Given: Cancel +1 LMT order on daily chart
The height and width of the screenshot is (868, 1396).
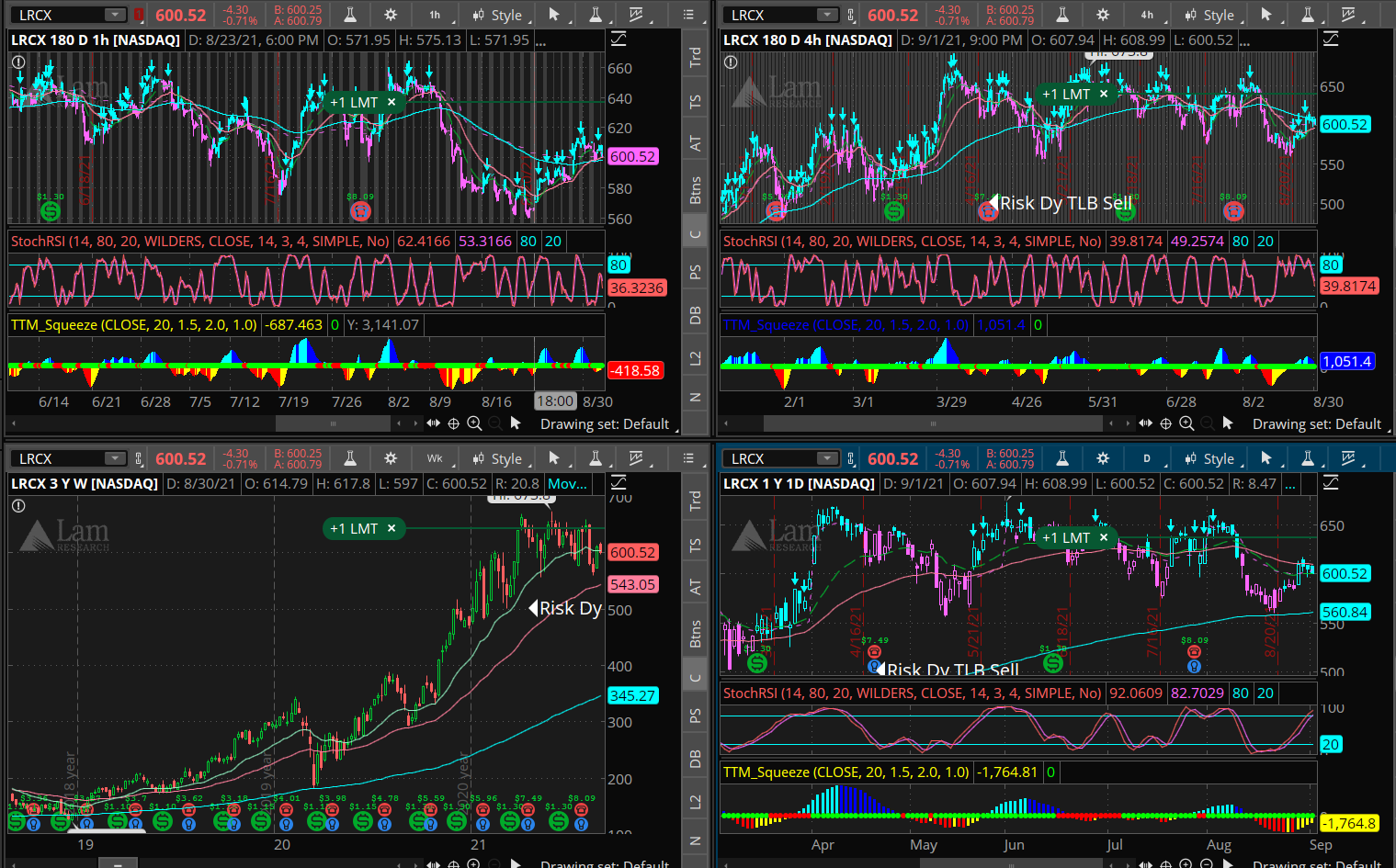Looking at the screenshot, I should pos(1103,537).
